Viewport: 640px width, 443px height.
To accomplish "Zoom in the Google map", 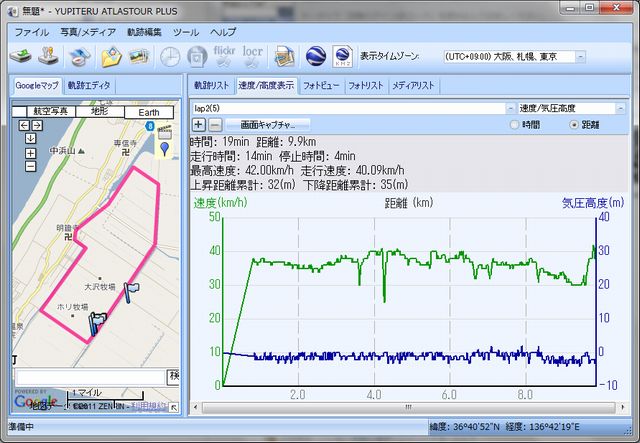I will [31, 153].
